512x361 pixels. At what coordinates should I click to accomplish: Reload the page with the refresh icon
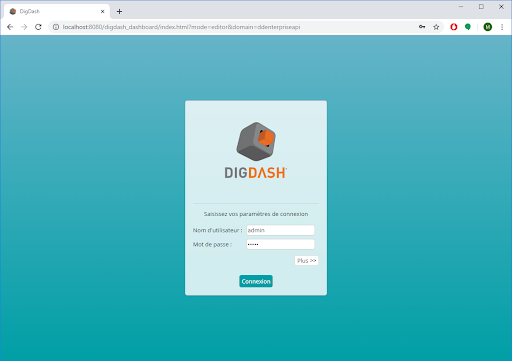[x=38, y=27]
